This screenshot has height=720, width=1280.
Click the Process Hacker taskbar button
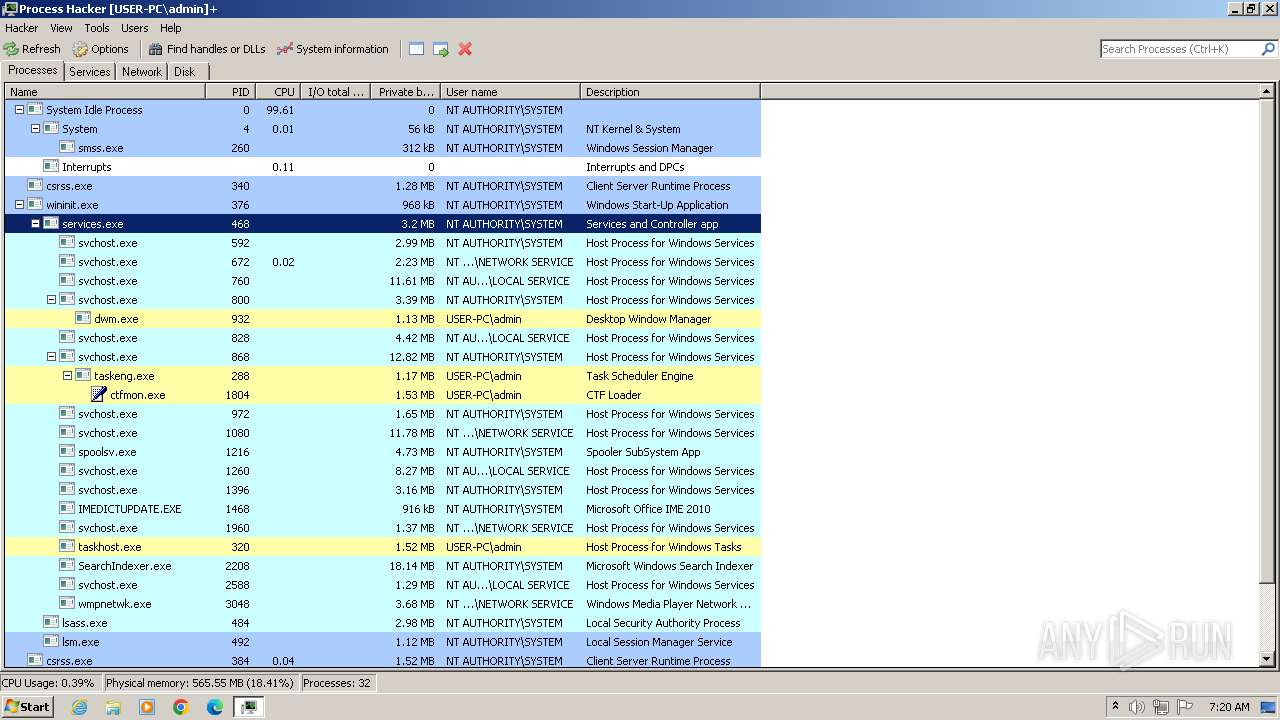[x=249, y=707]
